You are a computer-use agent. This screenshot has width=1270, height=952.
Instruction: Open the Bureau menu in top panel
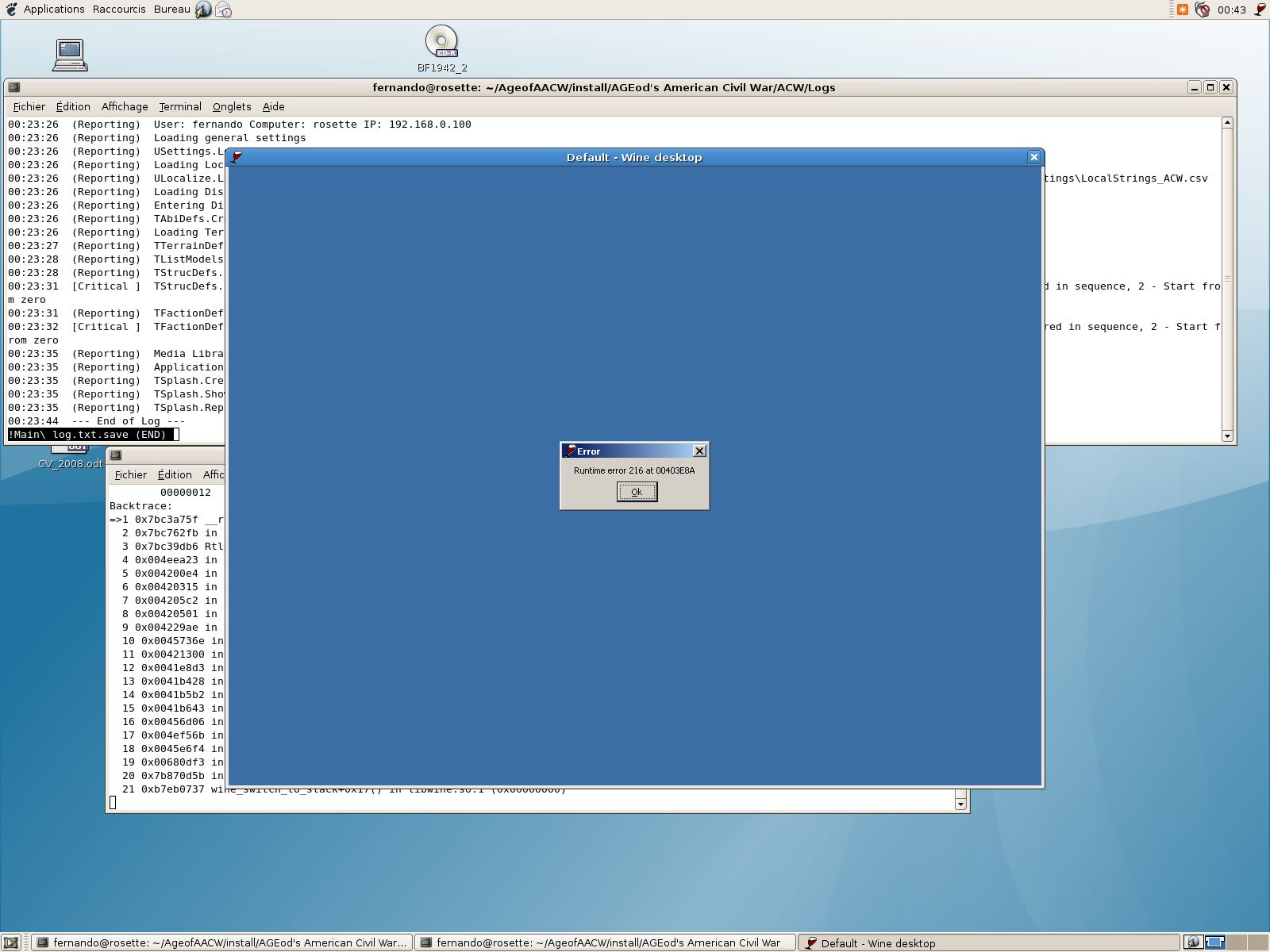click(171, 10)
